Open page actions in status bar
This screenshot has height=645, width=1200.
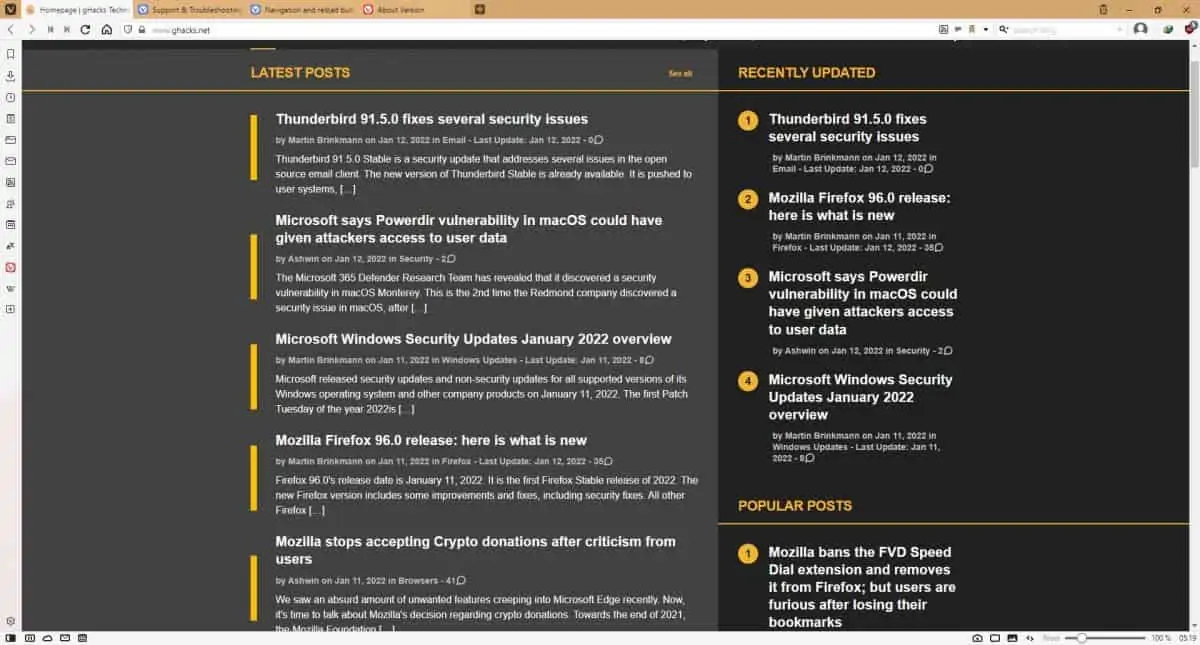(x=1029, y=637)
